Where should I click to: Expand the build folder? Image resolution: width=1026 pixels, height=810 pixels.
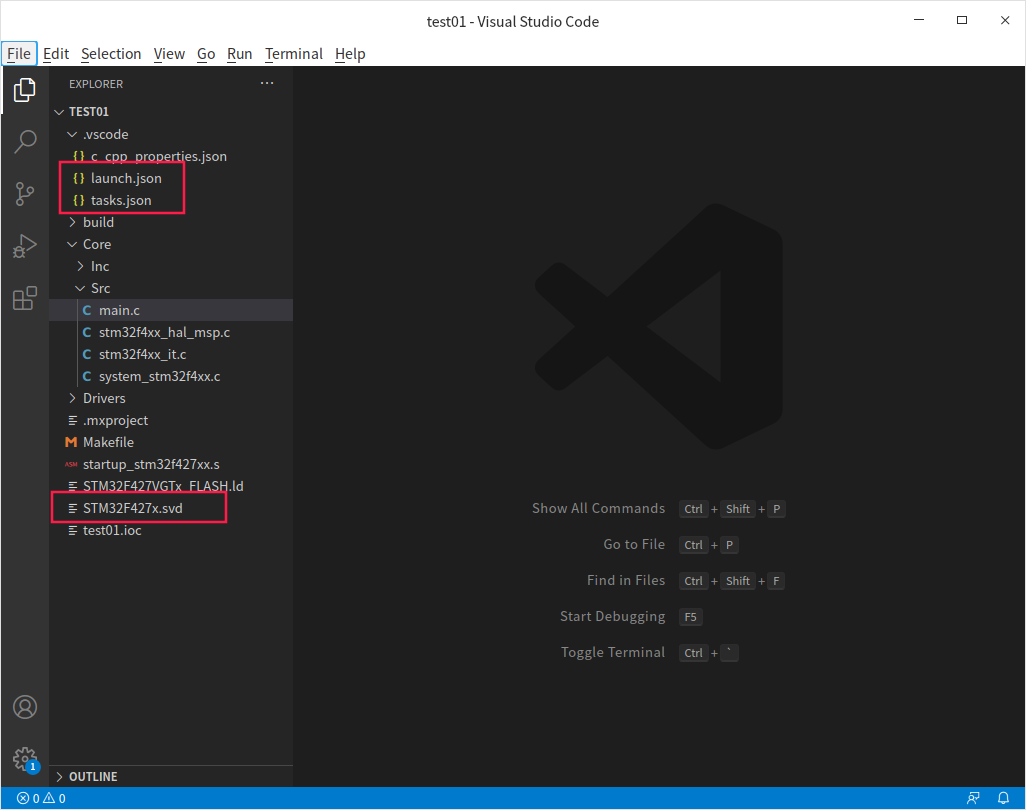171,222
